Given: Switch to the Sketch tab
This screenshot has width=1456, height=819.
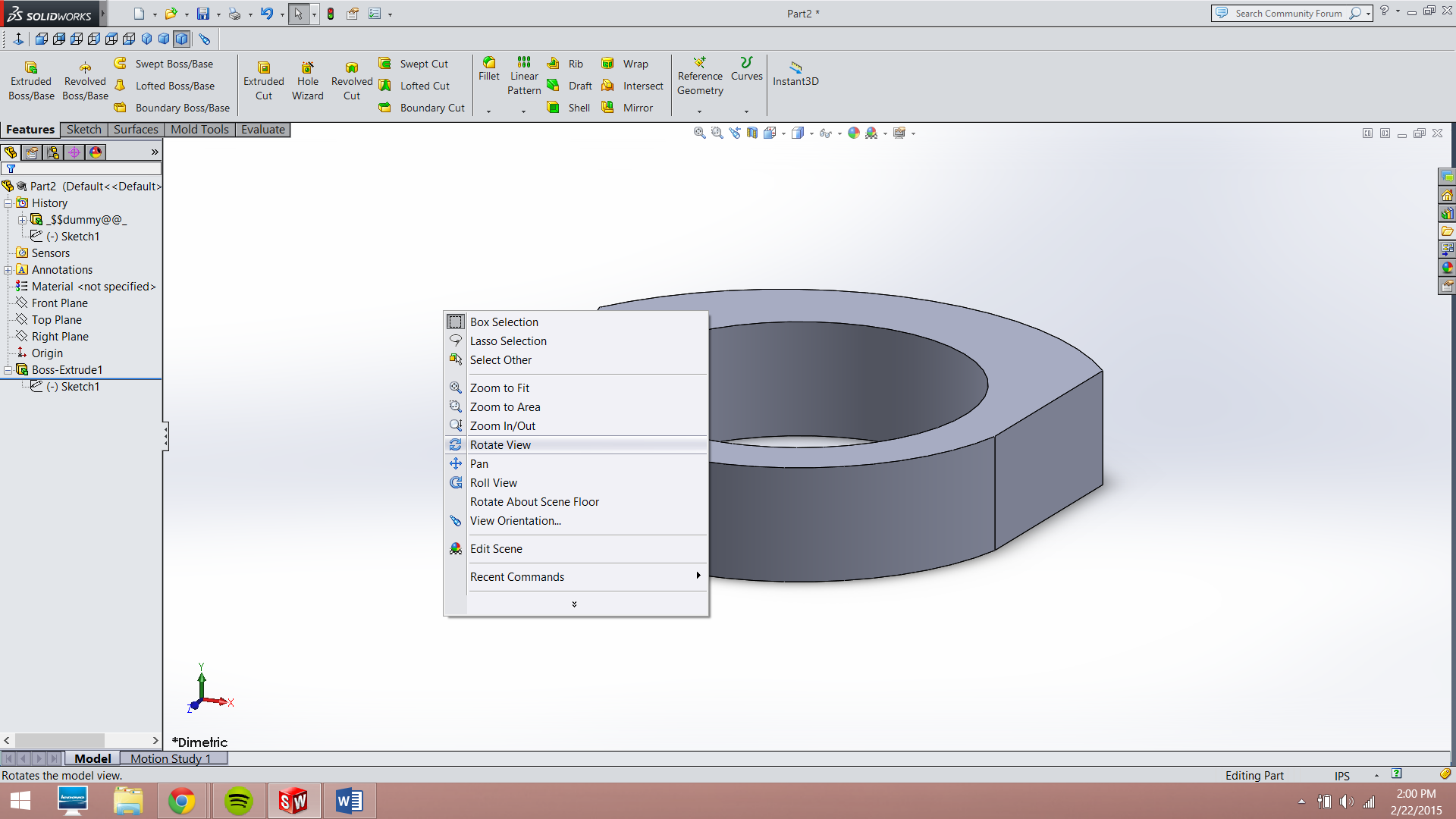Looking at the screenshot, I should pos(83,130).
